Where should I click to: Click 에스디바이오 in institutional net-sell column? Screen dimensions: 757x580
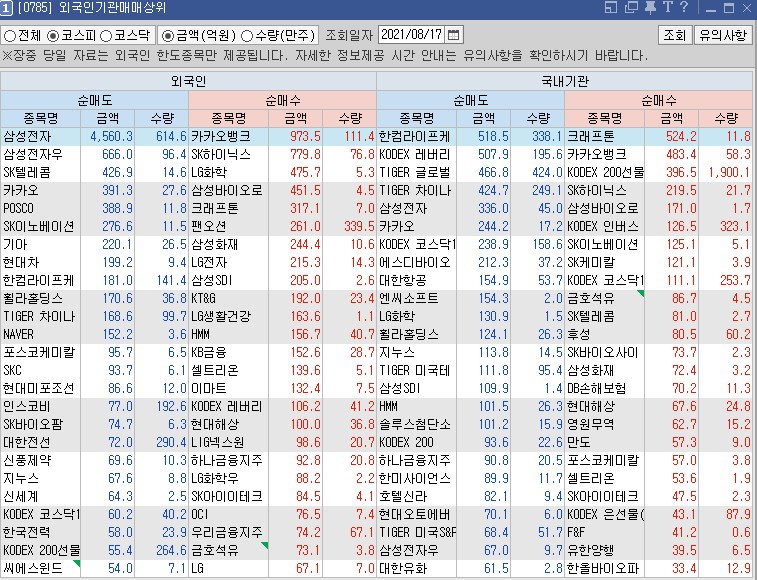pyautogui.click(x=415, y=263)
